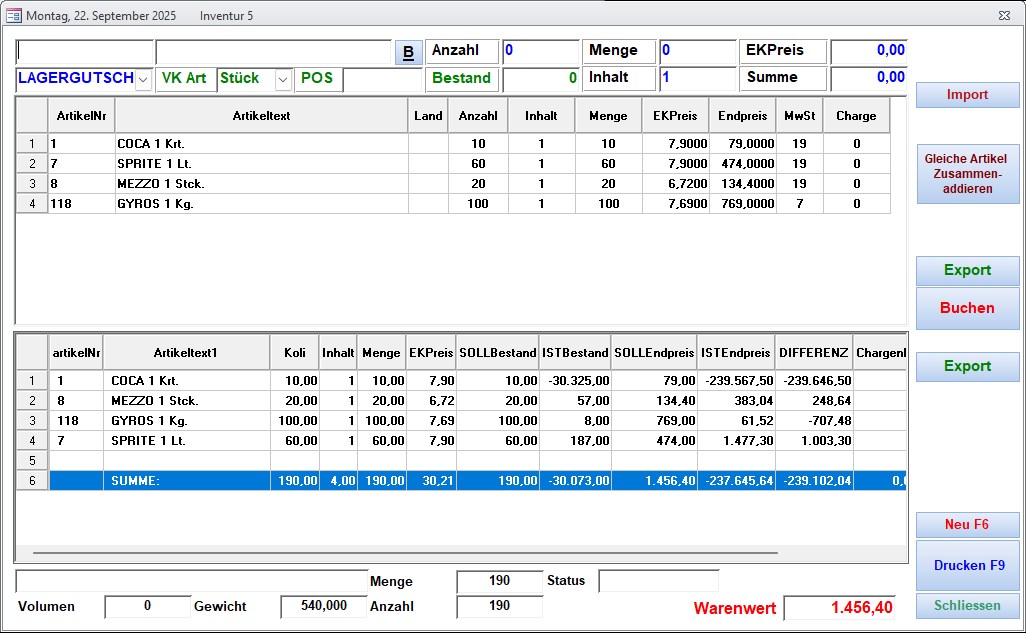
Task: Select the blue SUMME row
Action: 185,481
